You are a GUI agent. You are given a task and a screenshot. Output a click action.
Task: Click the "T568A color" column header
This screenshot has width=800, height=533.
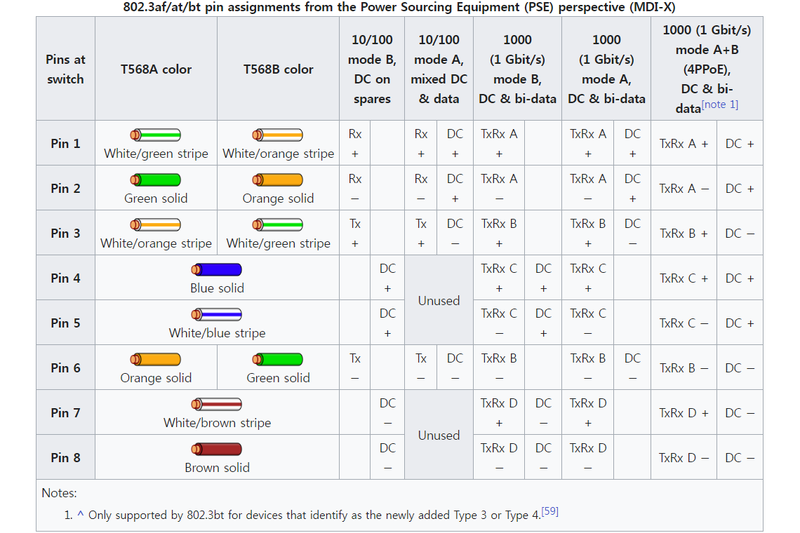click(x=156, y=69)
